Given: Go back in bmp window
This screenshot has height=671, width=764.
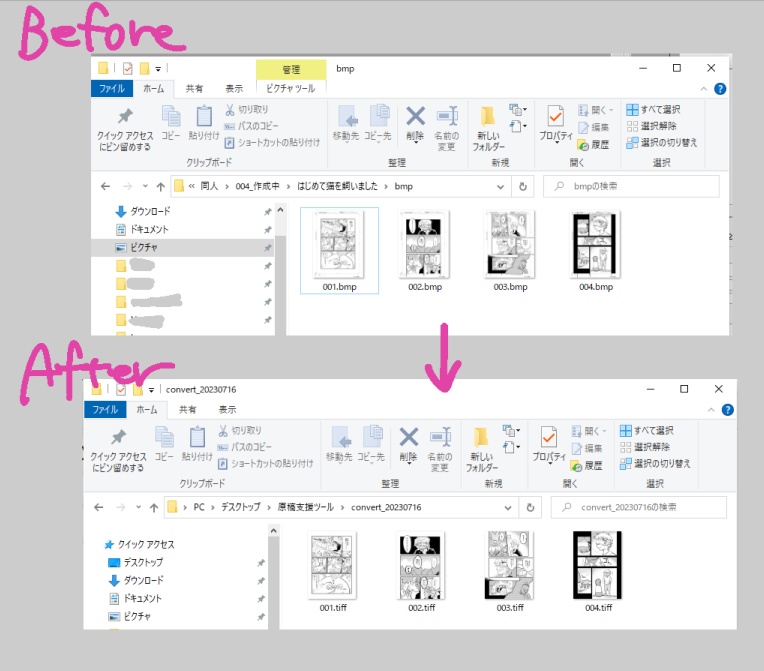Looking at the screenshot, I should (x=105, y=186).
